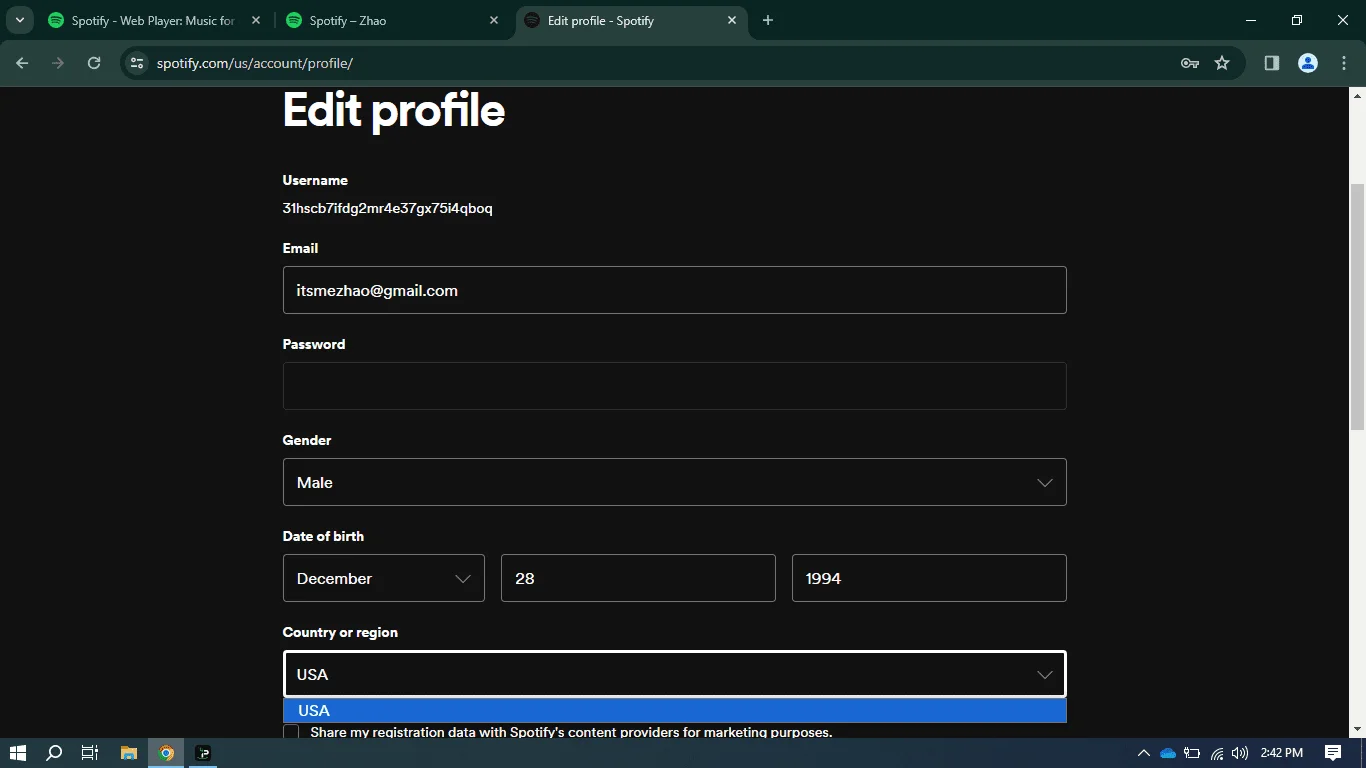Click scrollbar down arrow
The height and width of the screenshot is (768, 1366).
pos(1357,729)
